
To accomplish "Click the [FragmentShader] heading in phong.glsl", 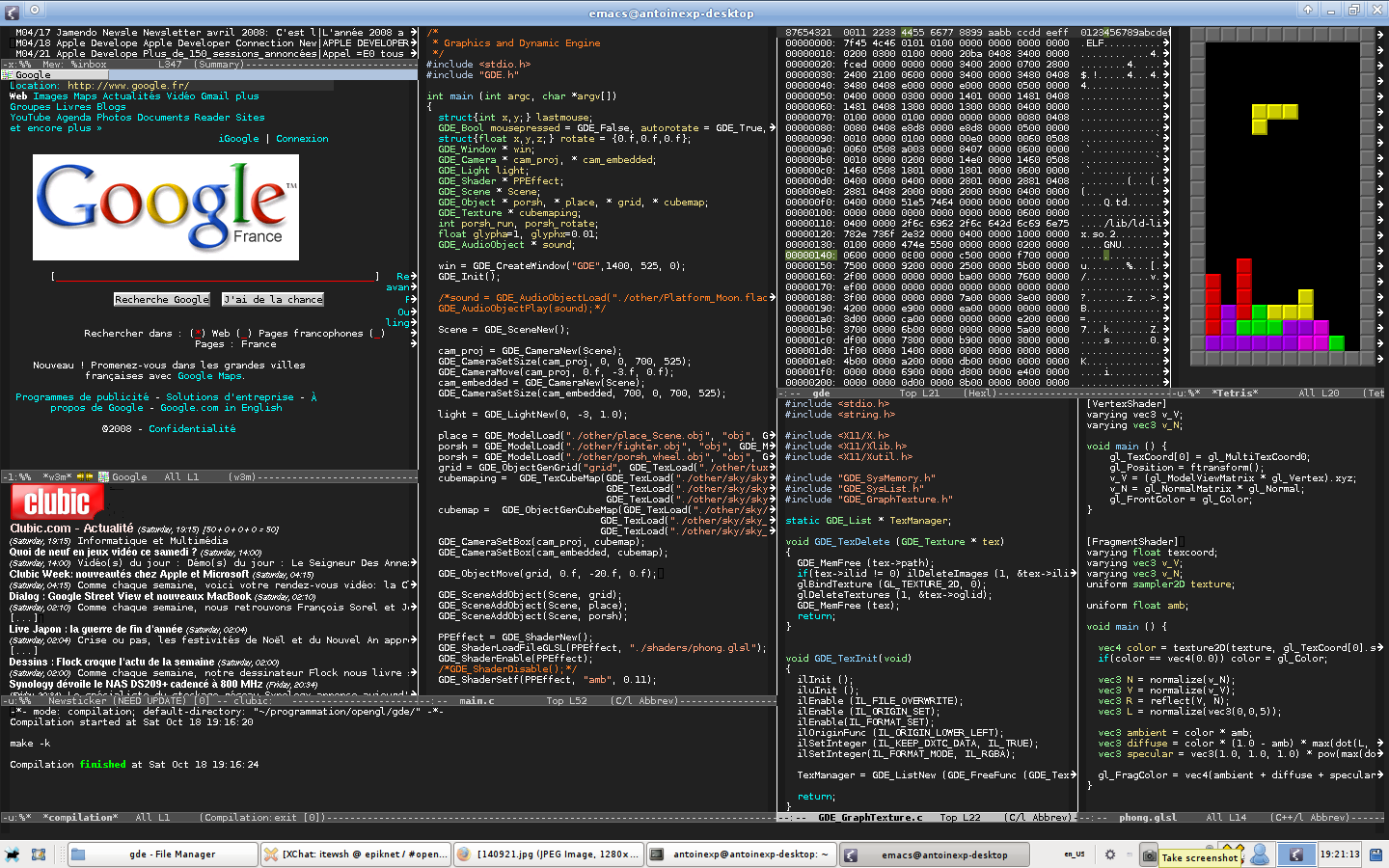I will coord(1132,542).
